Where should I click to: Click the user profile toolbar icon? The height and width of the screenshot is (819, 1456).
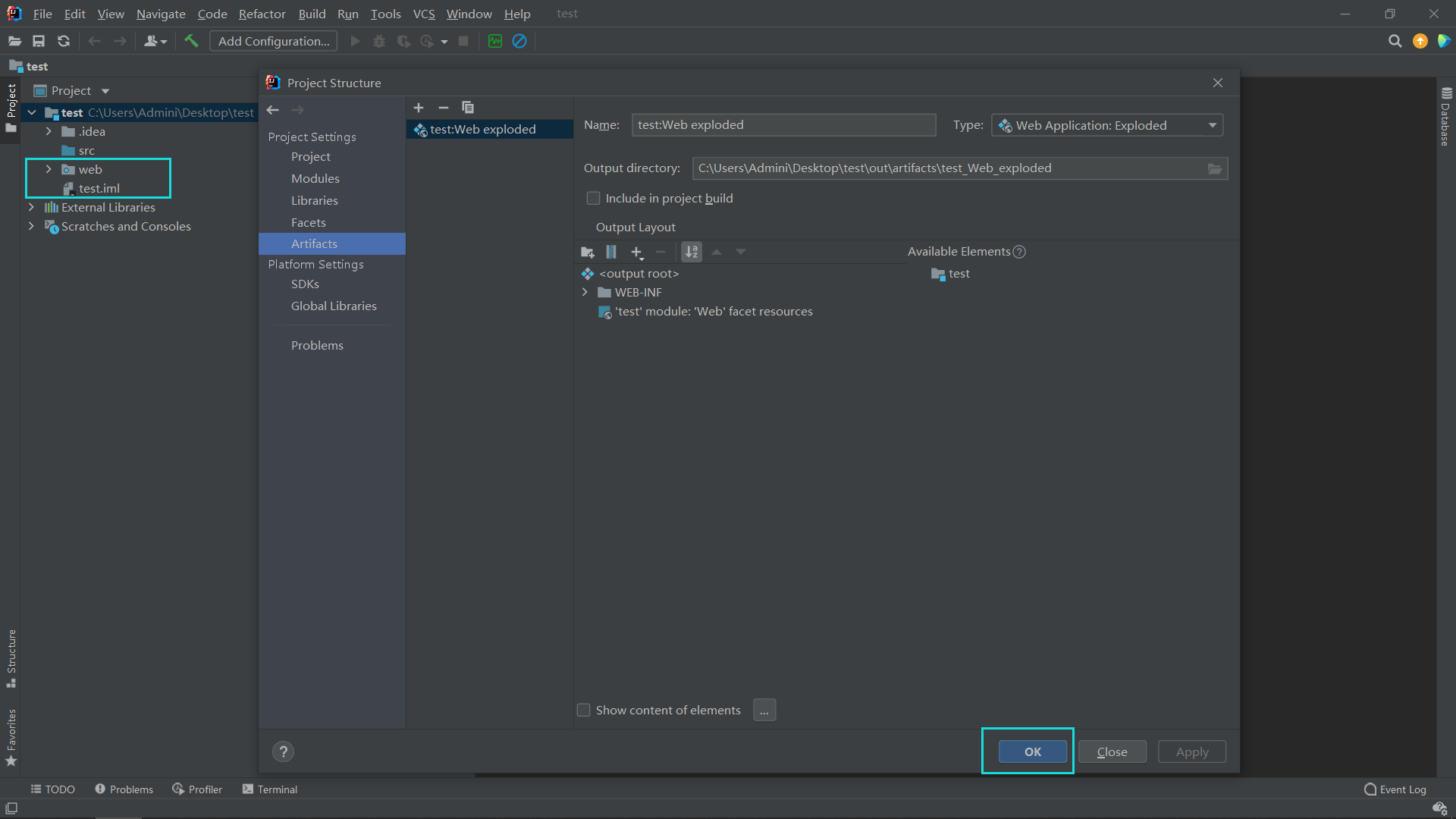[x=155, y=41]
